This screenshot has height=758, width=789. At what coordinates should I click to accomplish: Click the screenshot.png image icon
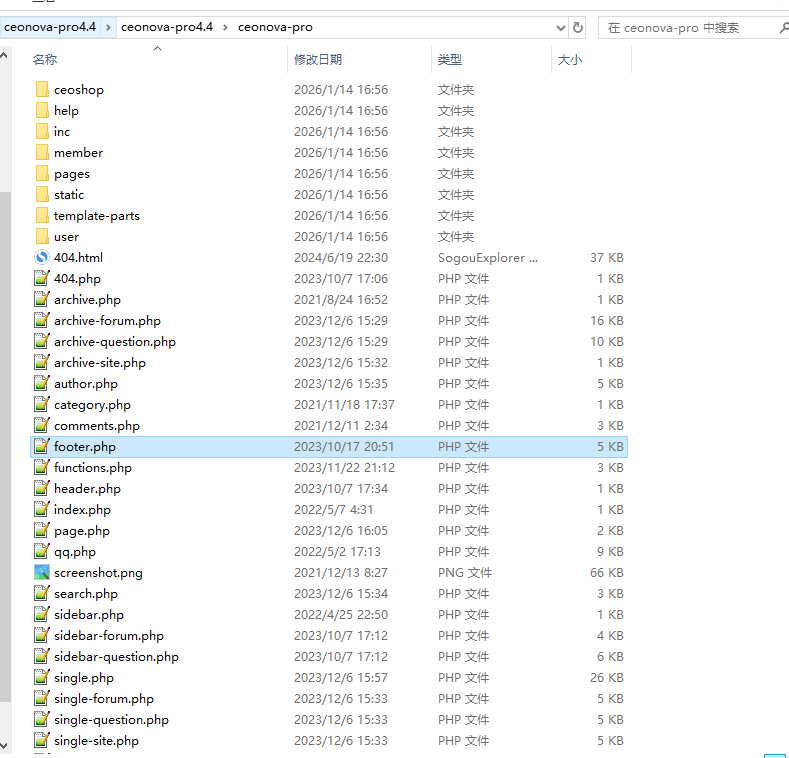click(x=42, y=573)
